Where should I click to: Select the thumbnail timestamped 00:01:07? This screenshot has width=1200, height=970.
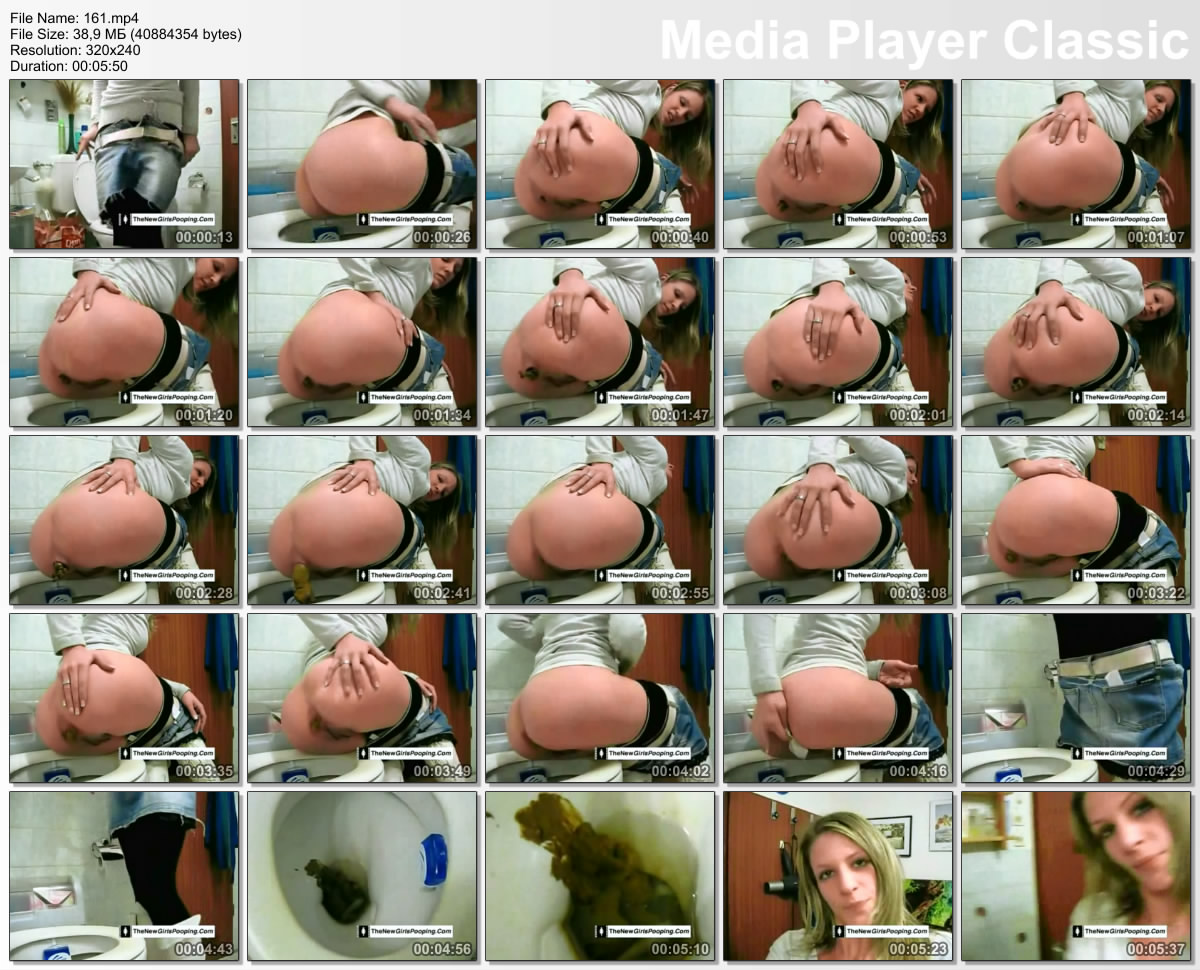[x=1076, y=164]
